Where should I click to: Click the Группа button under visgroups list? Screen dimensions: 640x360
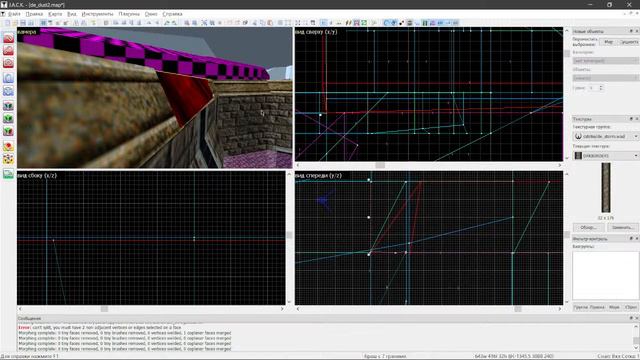click(580, 307)
